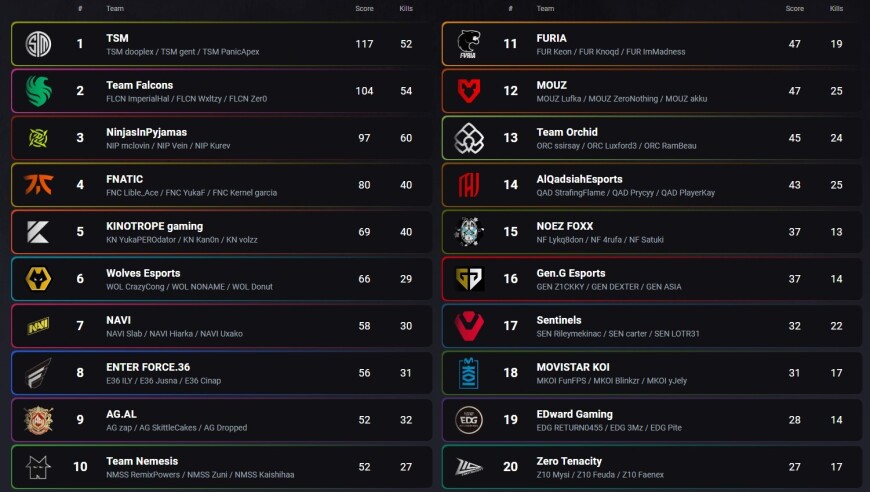Open the Zero Tenacity team name
This screenshot has height=492, width=870.
569,461
